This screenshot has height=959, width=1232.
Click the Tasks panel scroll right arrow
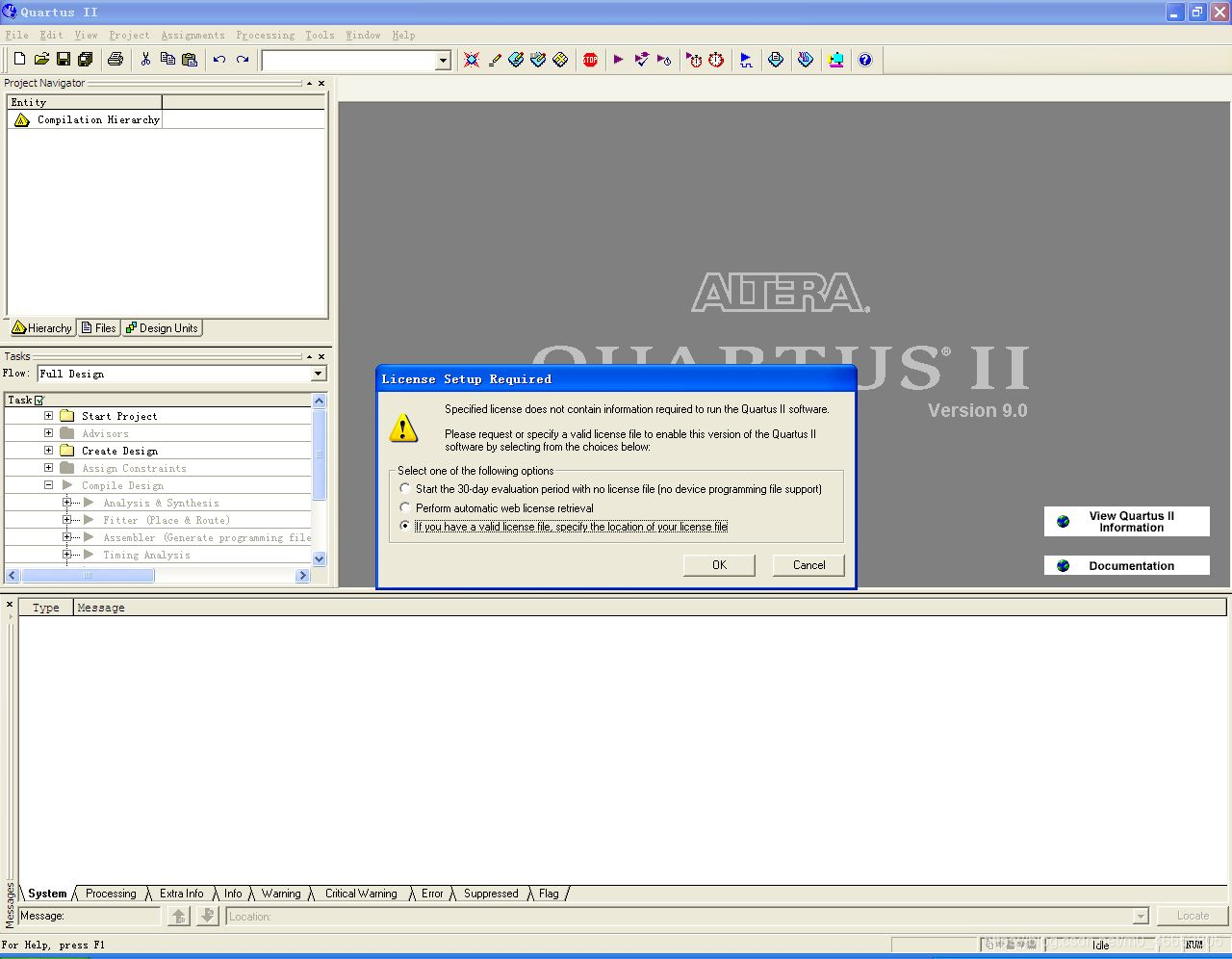click(x=302, y=576)
